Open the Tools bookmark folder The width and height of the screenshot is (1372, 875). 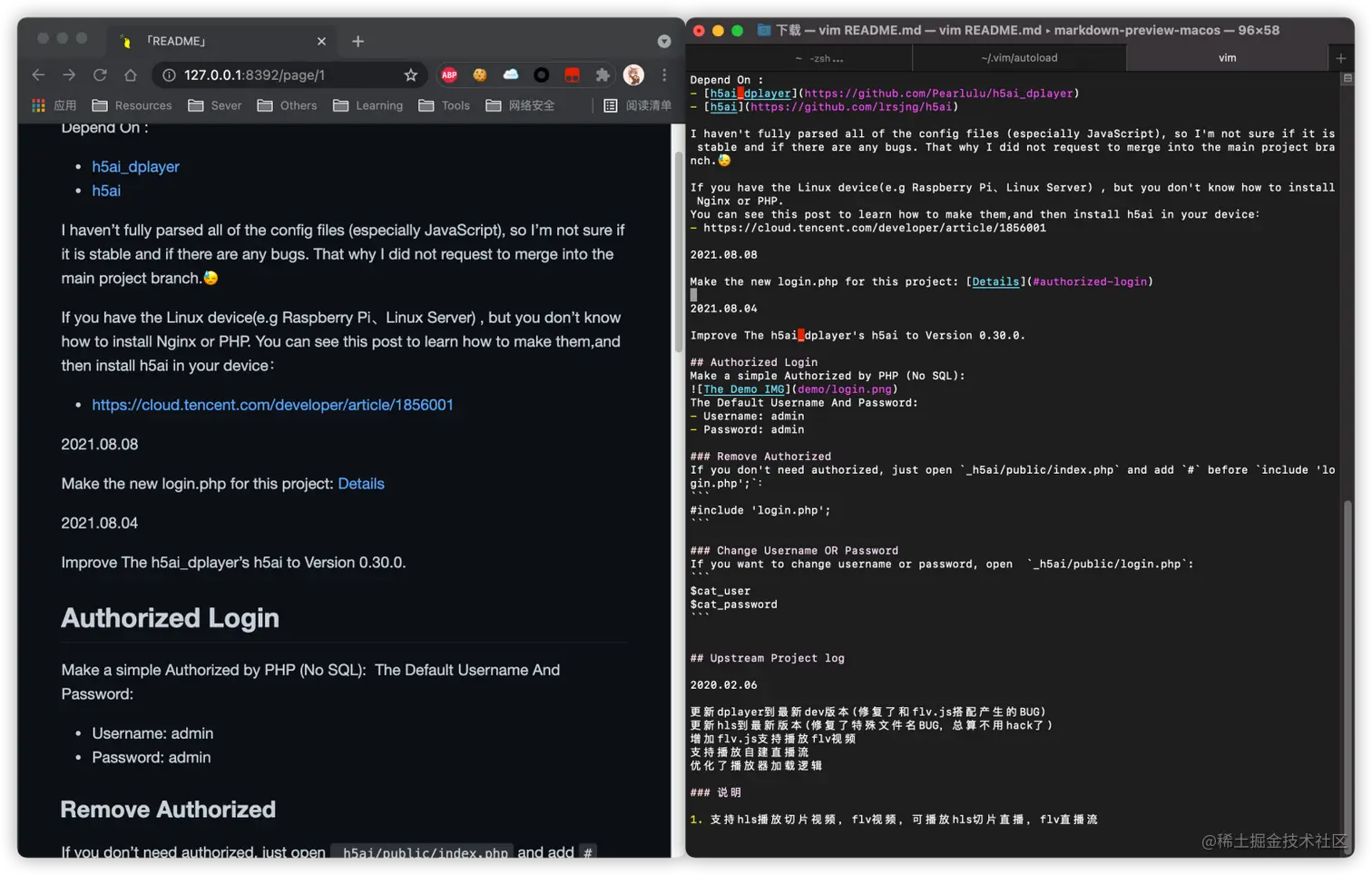(445, 105)
